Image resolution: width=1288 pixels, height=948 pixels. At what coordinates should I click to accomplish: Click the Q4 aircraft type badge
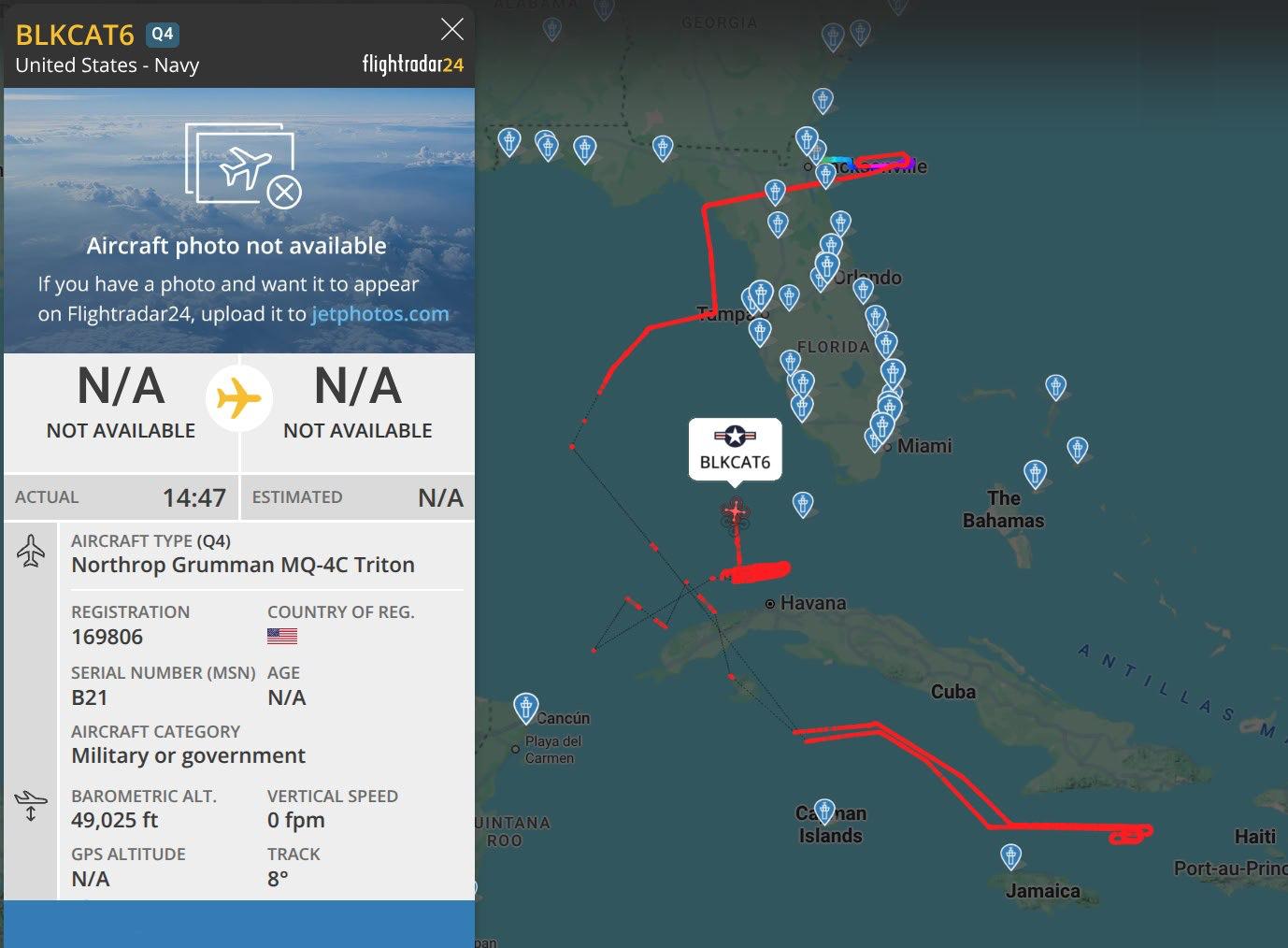162,35
